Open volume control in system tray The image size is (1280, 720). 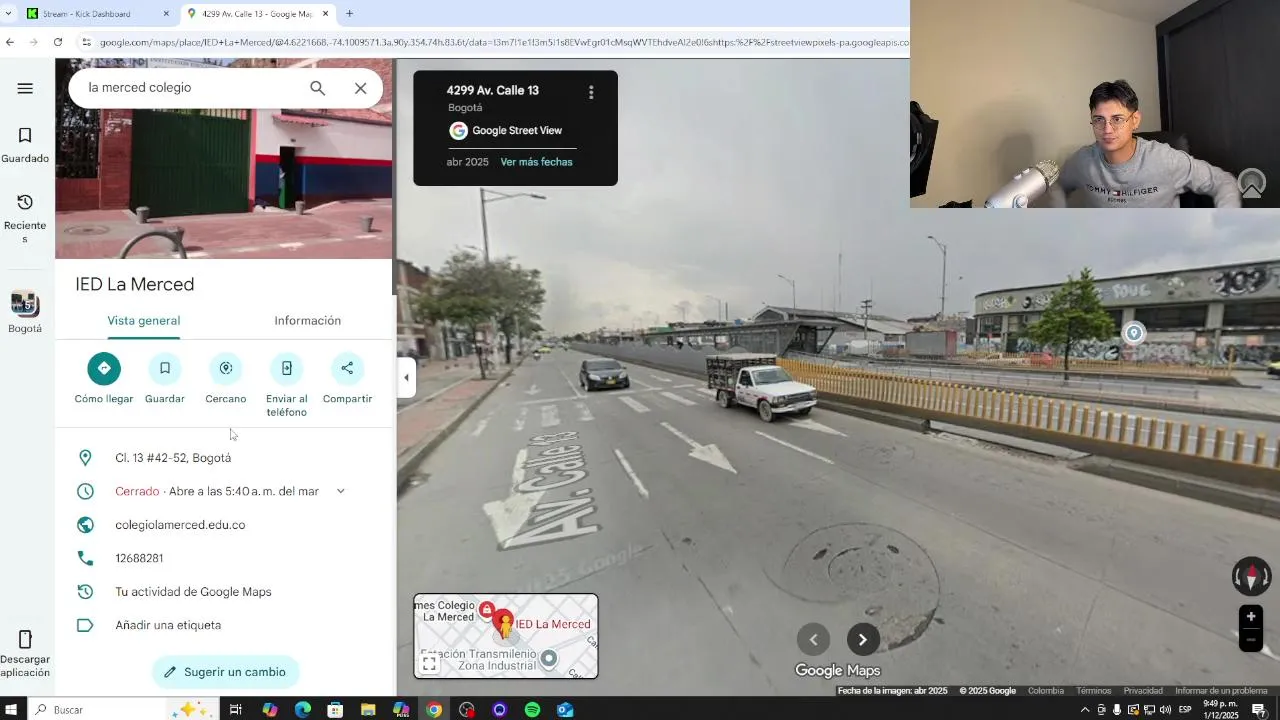(x=1165, y=710)
